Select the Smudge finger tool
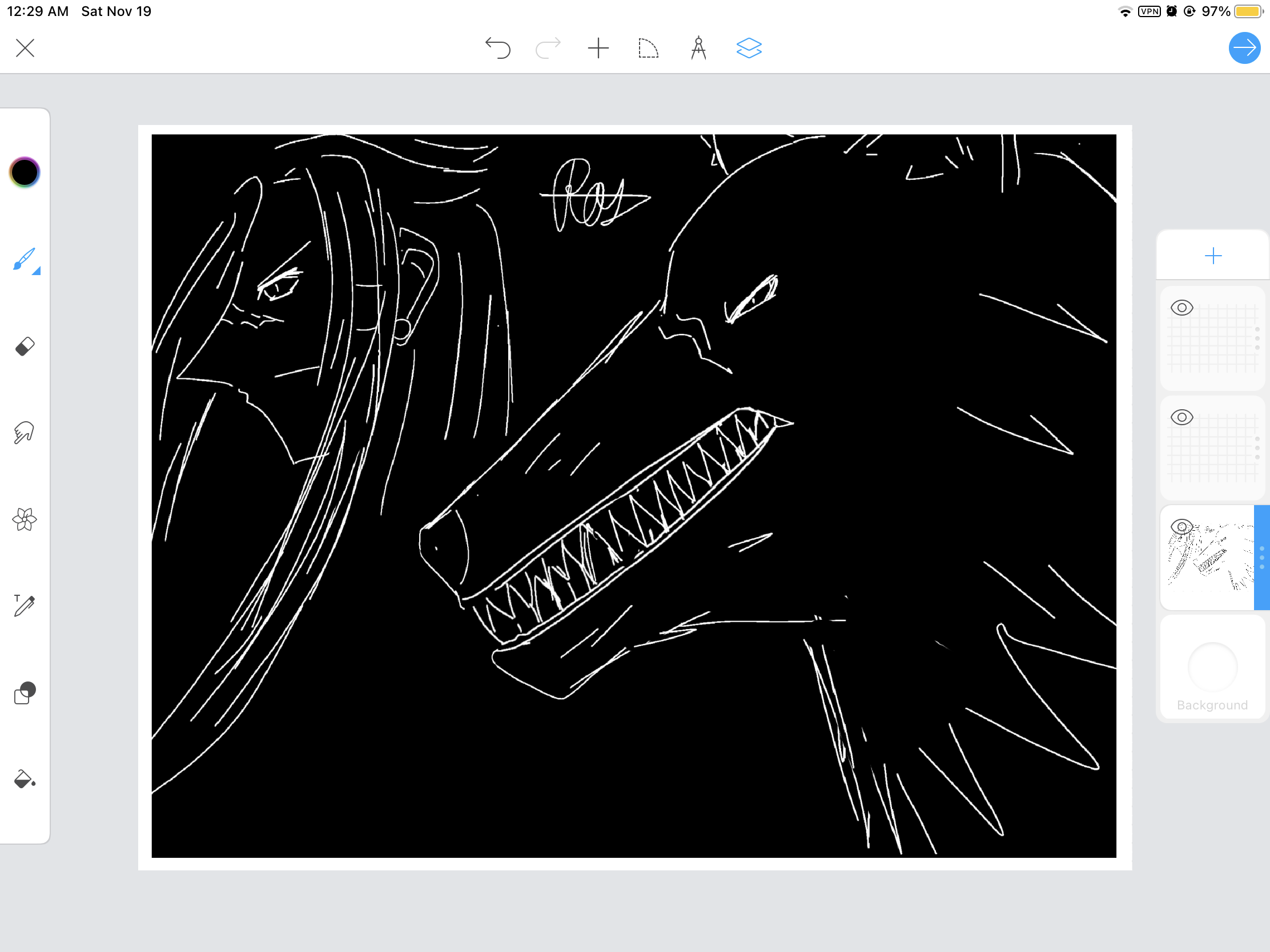Image resolution: width=1270 pixels, height=952 pixels. coord(24,433)
